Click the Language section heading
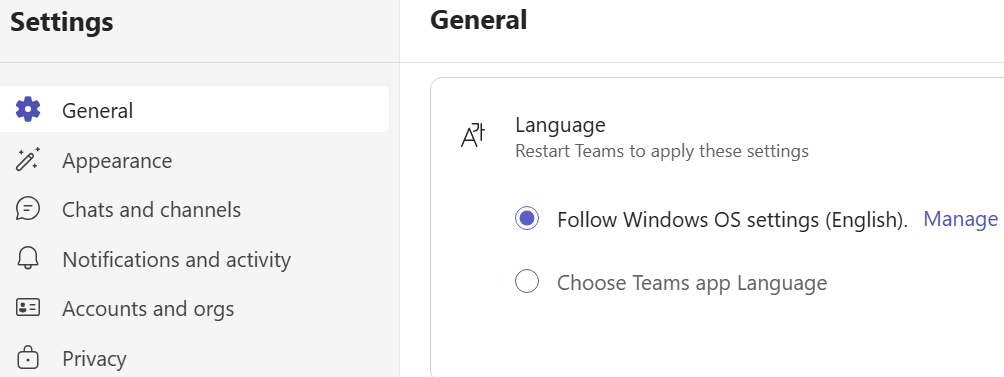Screen dimensions: 1004x377 (560, 125)
